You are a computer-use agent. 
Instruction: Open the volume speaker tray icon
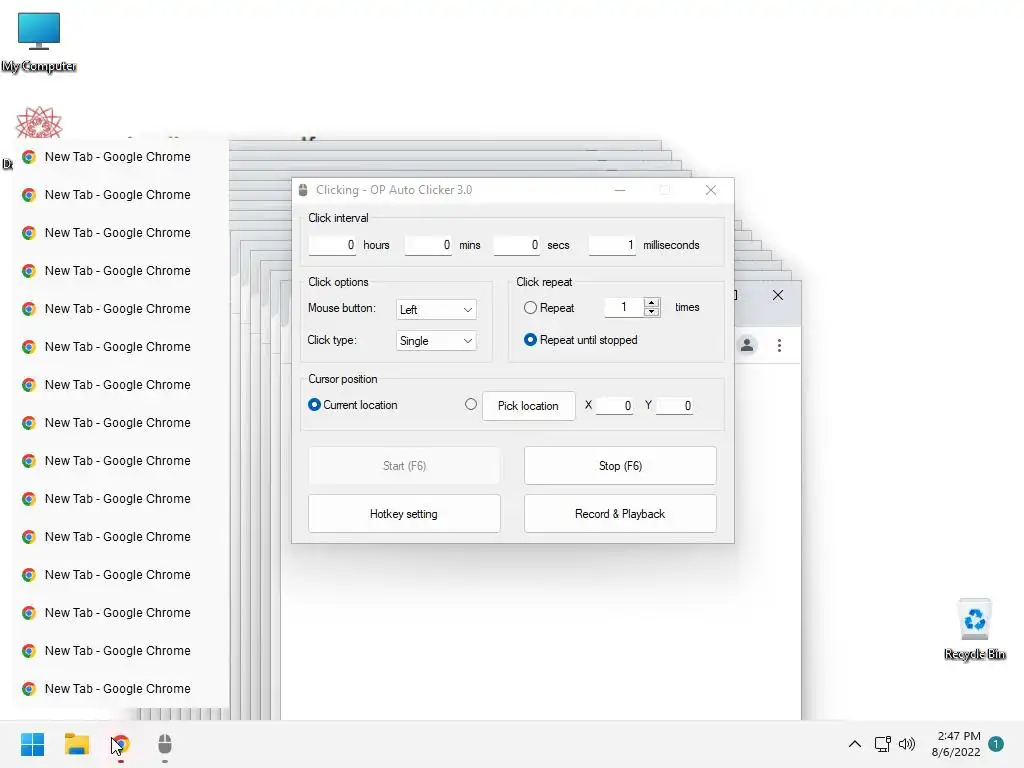coord(907,744)
